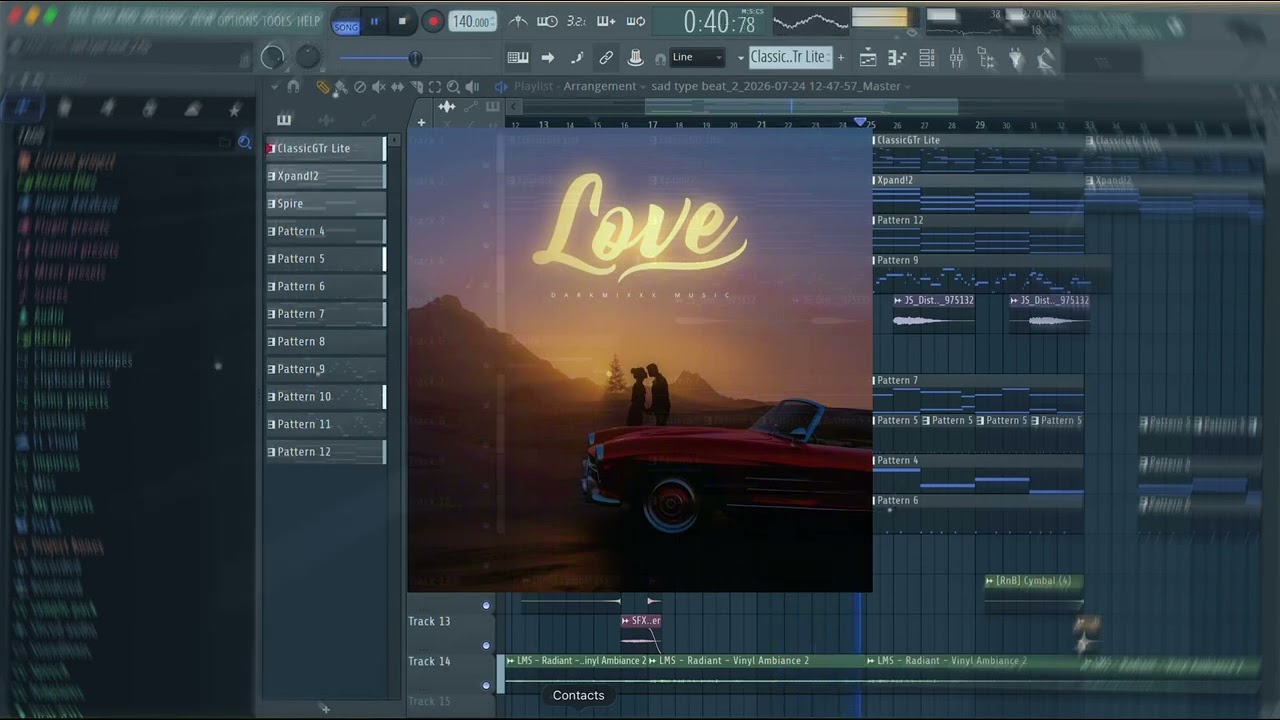Viewport: 1280px width, 720px height.
Task: Toggle the link multilink controller icon
Action: [606, 58]
